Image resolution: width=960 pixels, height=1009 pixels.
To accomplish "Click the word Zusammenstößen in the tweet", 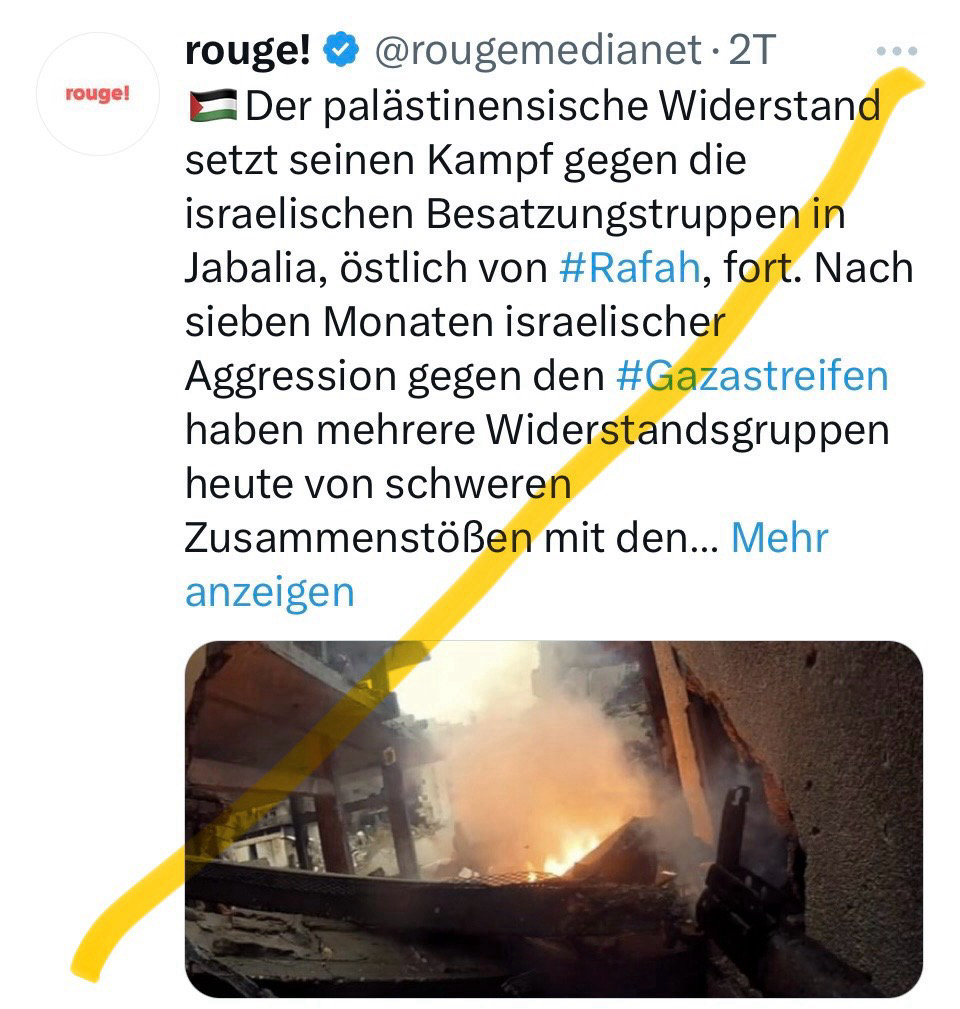I will tap(359, 537).
